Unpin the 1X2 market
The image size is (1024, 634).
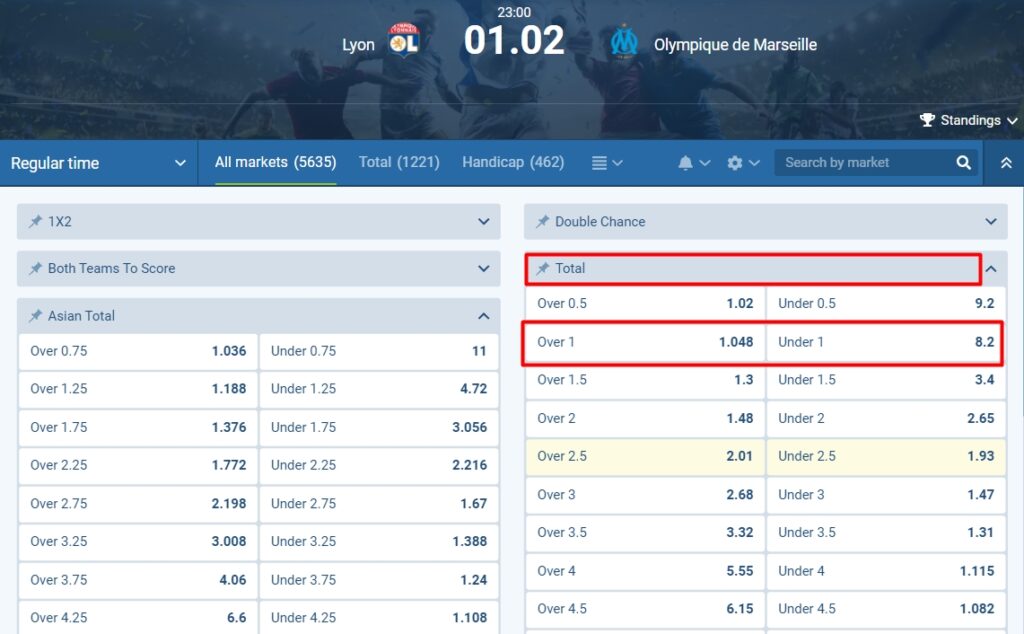pos(36,222)
